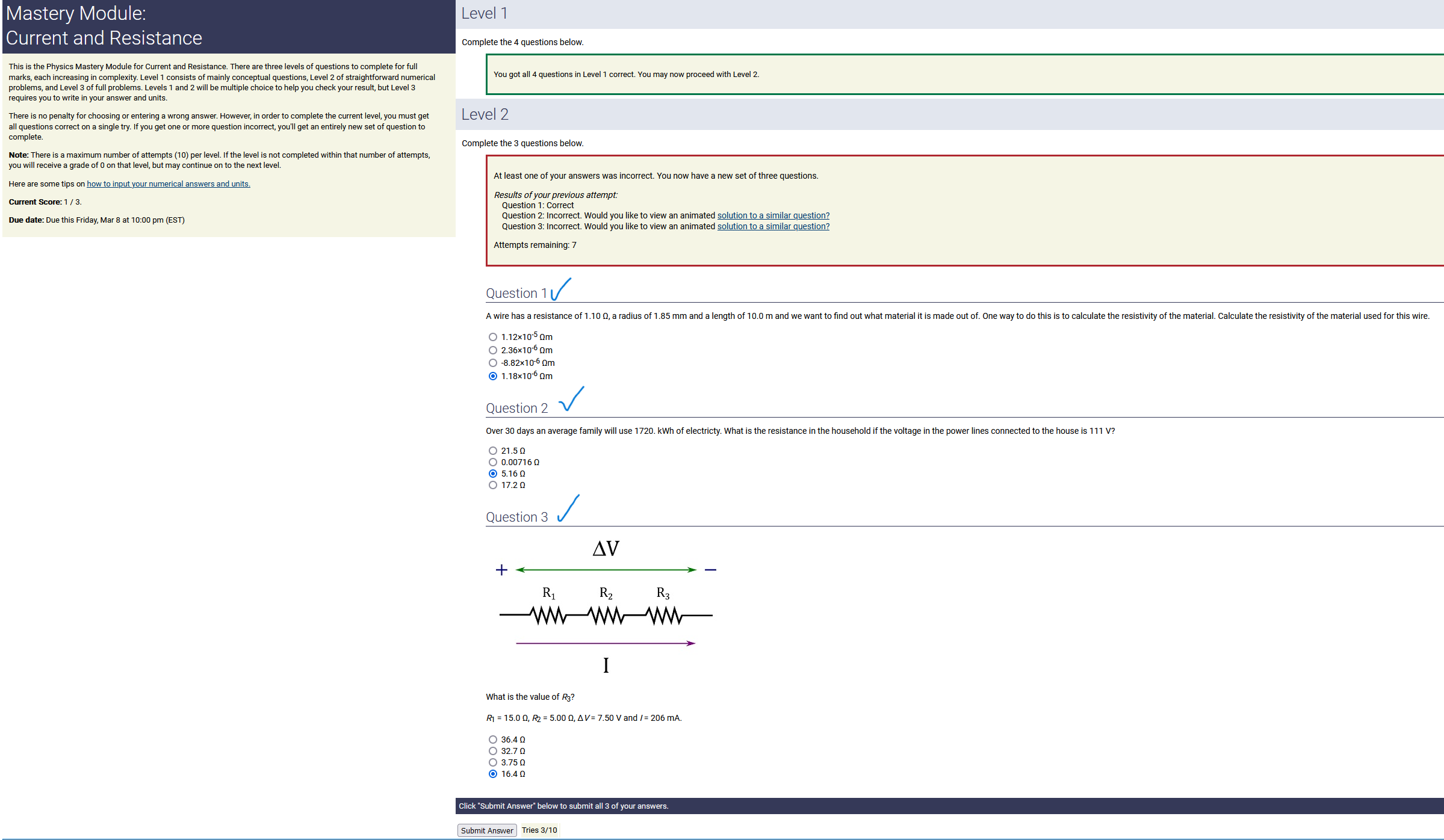Select the 2.36×10⁻⁶ Ωm answer option
Viewport: 1444px width, 840px height.
(493, 350)
